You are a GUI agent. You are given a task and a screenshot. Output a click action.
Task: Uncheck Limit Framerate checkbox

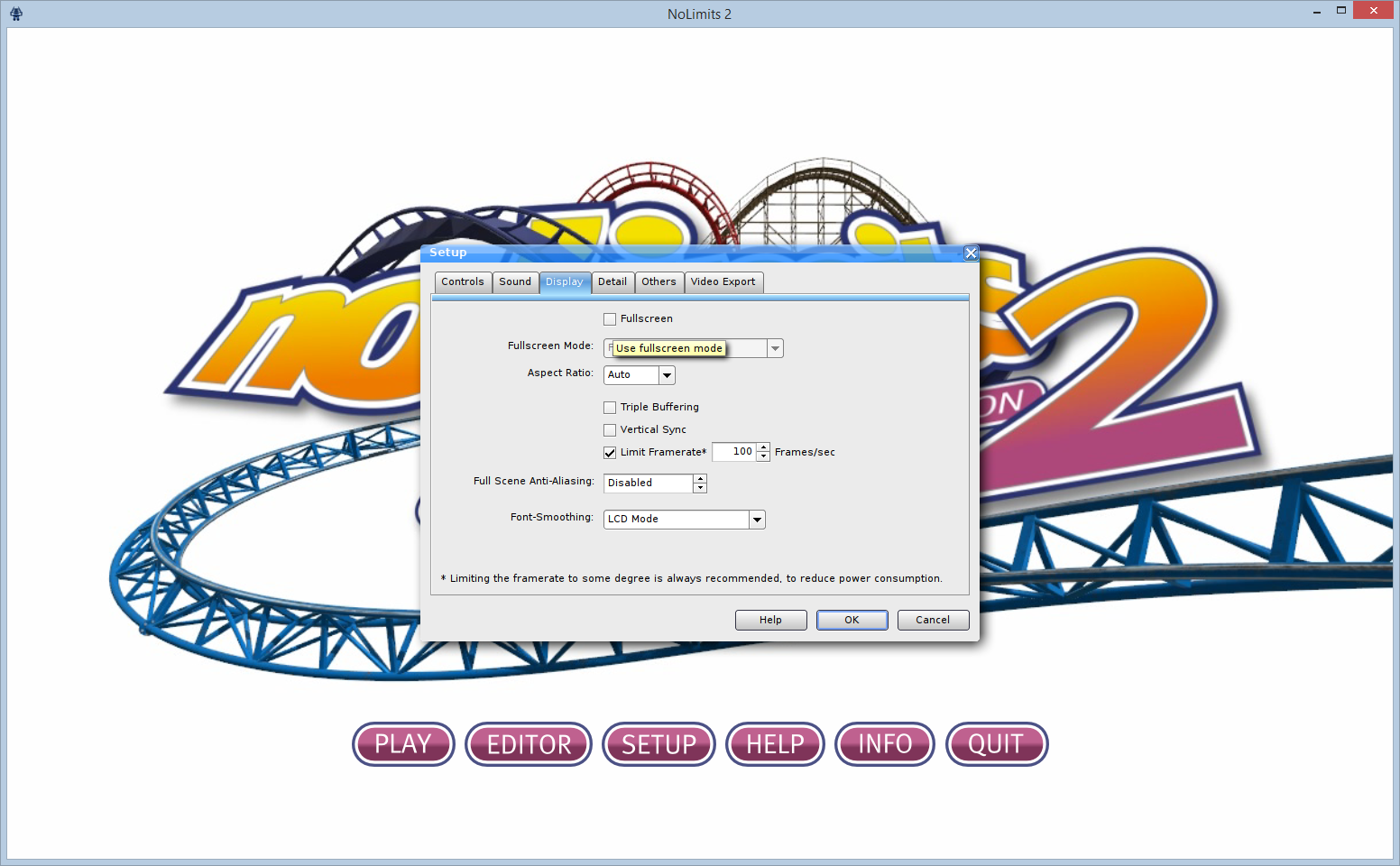pos(610,453)
